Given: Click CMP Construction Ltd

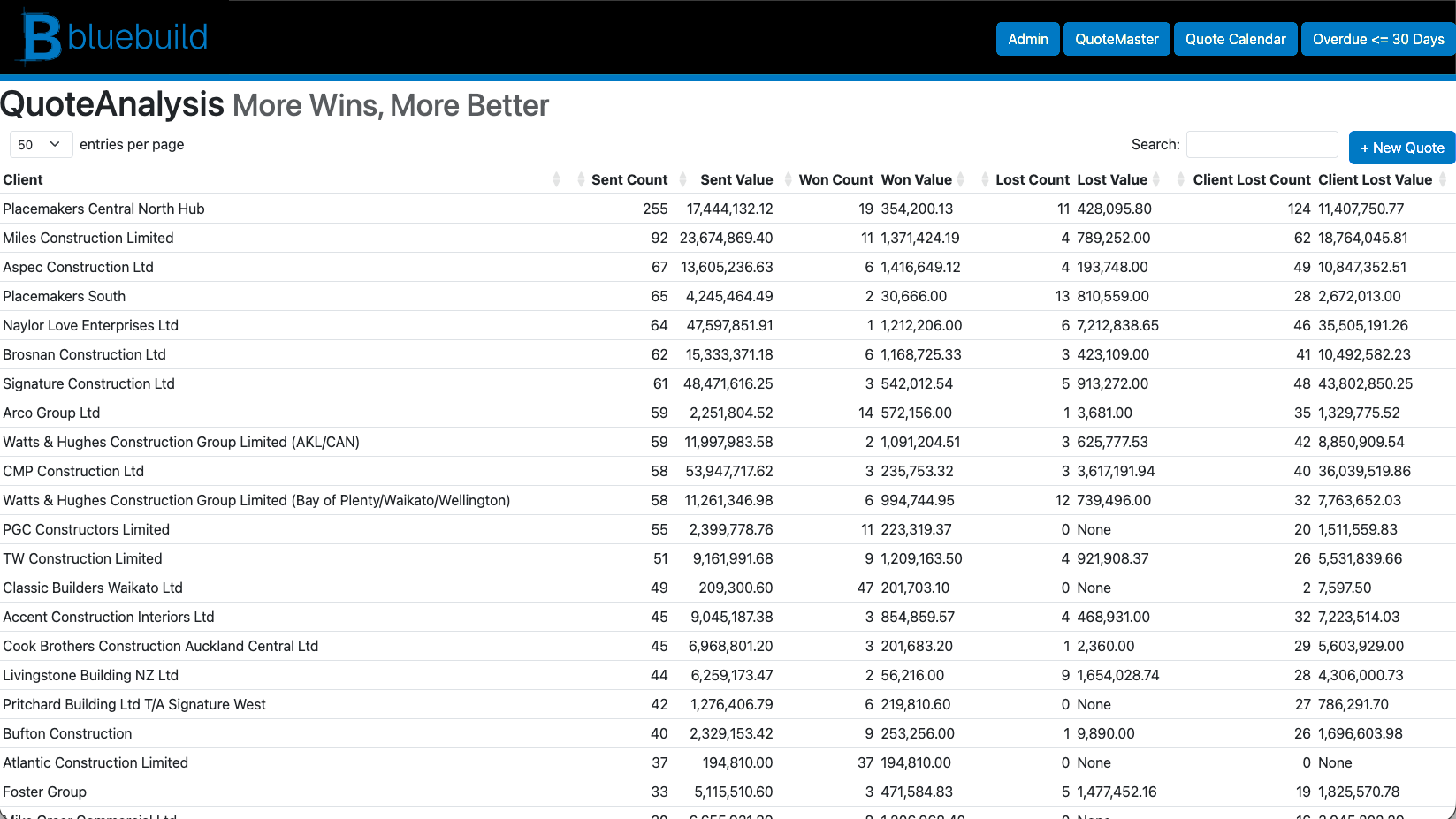Looking at the screenshot, I should point(73,471).
